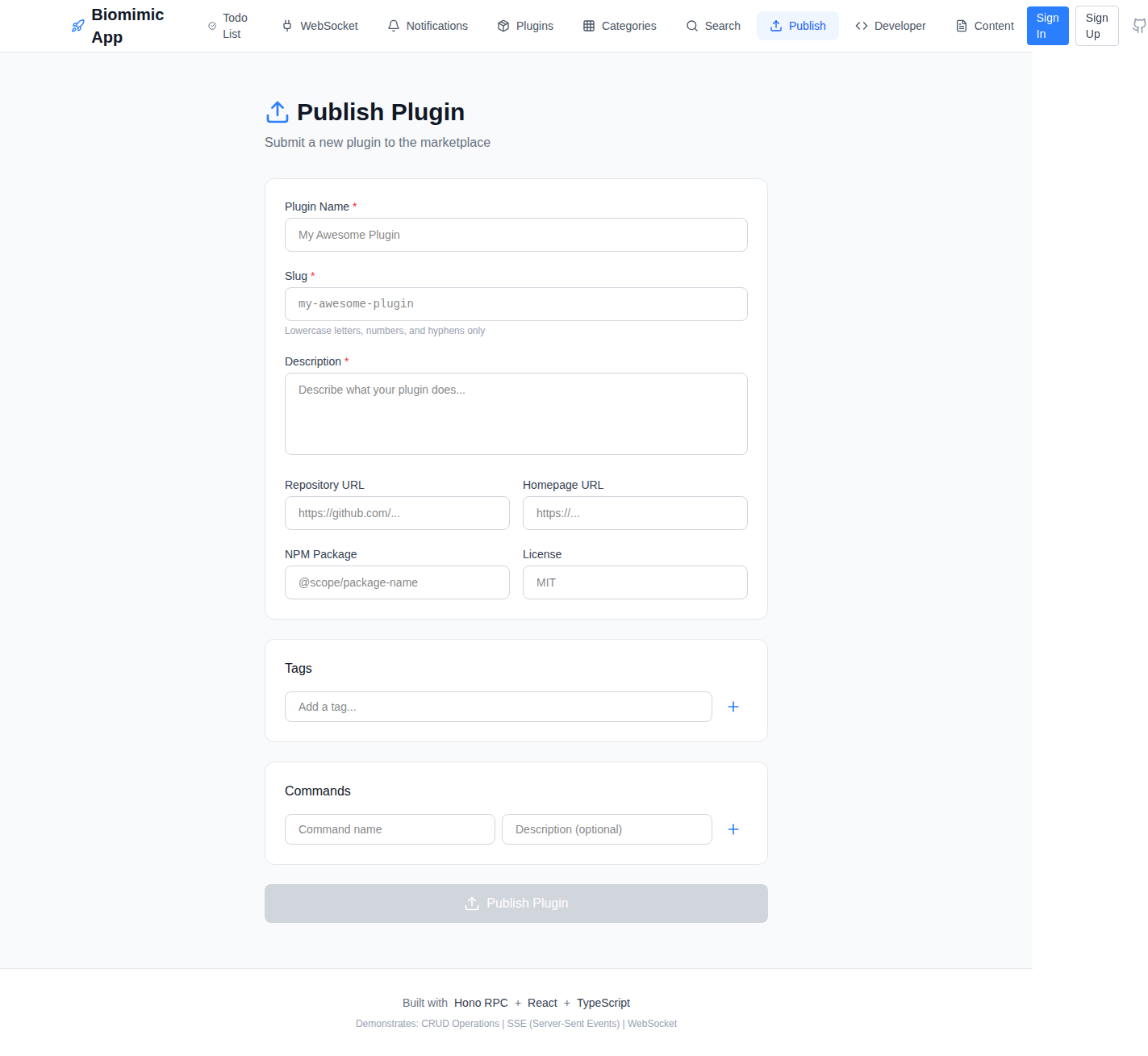Click the WebSocket plug icon
1148x1056 pixels.
coord(287,26)
